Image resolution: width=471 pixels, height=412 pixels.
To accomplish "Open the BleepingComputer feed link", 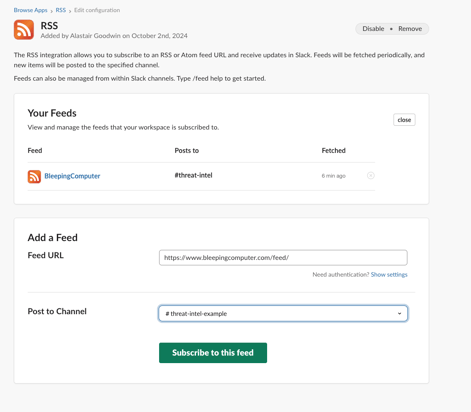I will [72, 176].
